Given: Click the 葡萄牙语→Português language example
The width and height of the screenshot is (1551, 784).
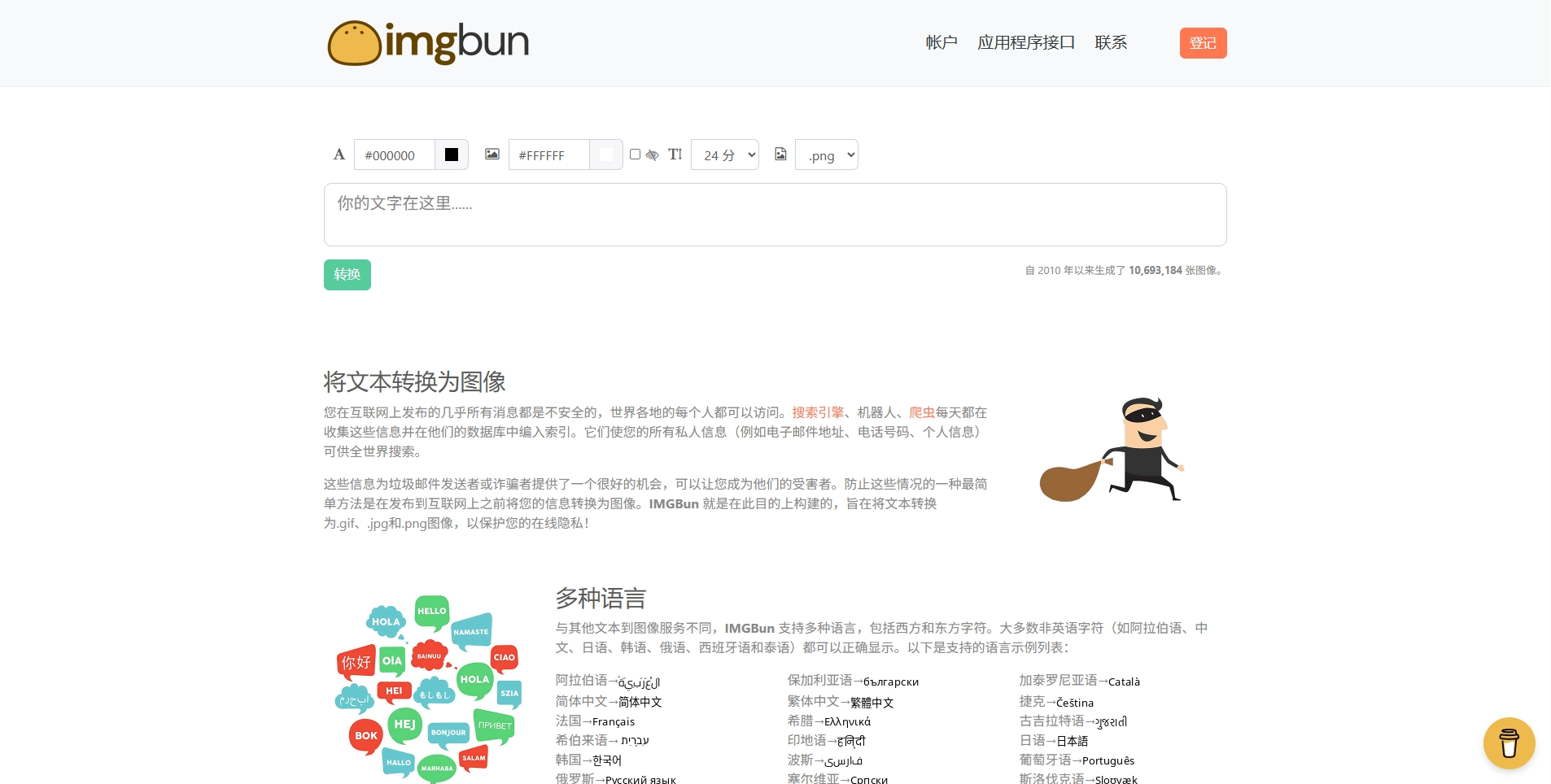Looking at the screenshot, I should (x=1077, y=760).
